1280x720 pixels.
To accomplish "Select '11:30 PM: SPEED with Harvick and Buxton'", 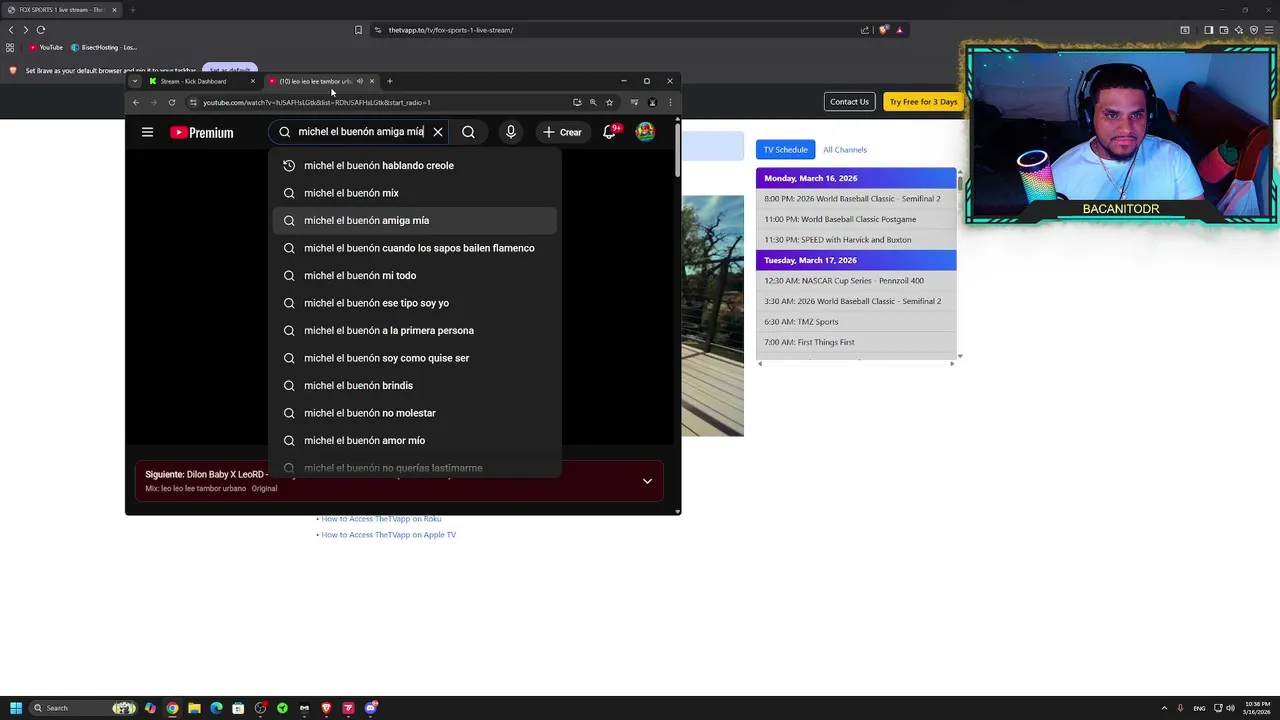I will [x=856, y=240].
